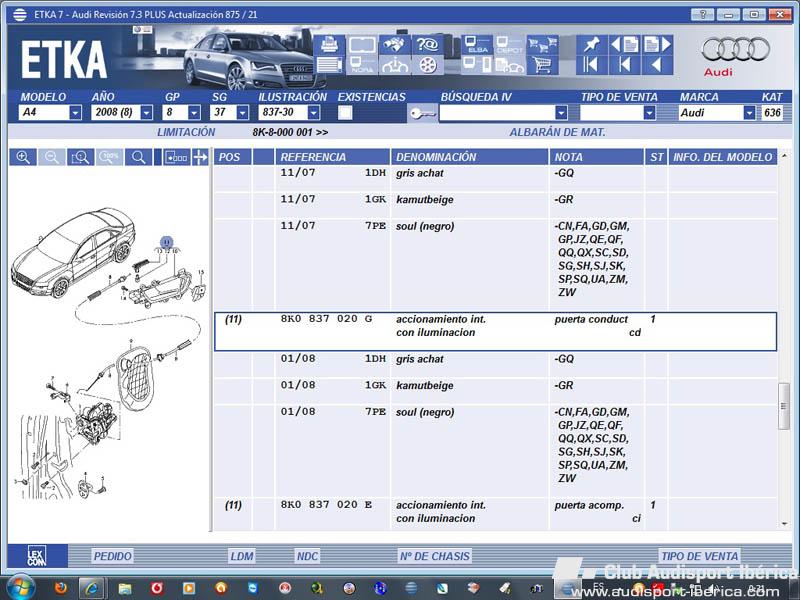
Task: Click the info car icon
Action: click(395, 65)
